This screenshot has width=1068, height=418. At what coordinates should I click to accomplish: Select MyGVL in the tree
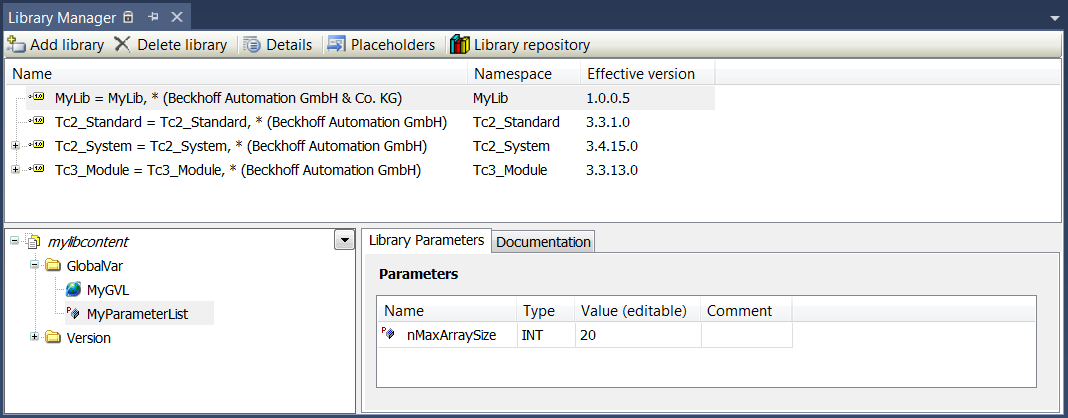click(x=108, y=290)
